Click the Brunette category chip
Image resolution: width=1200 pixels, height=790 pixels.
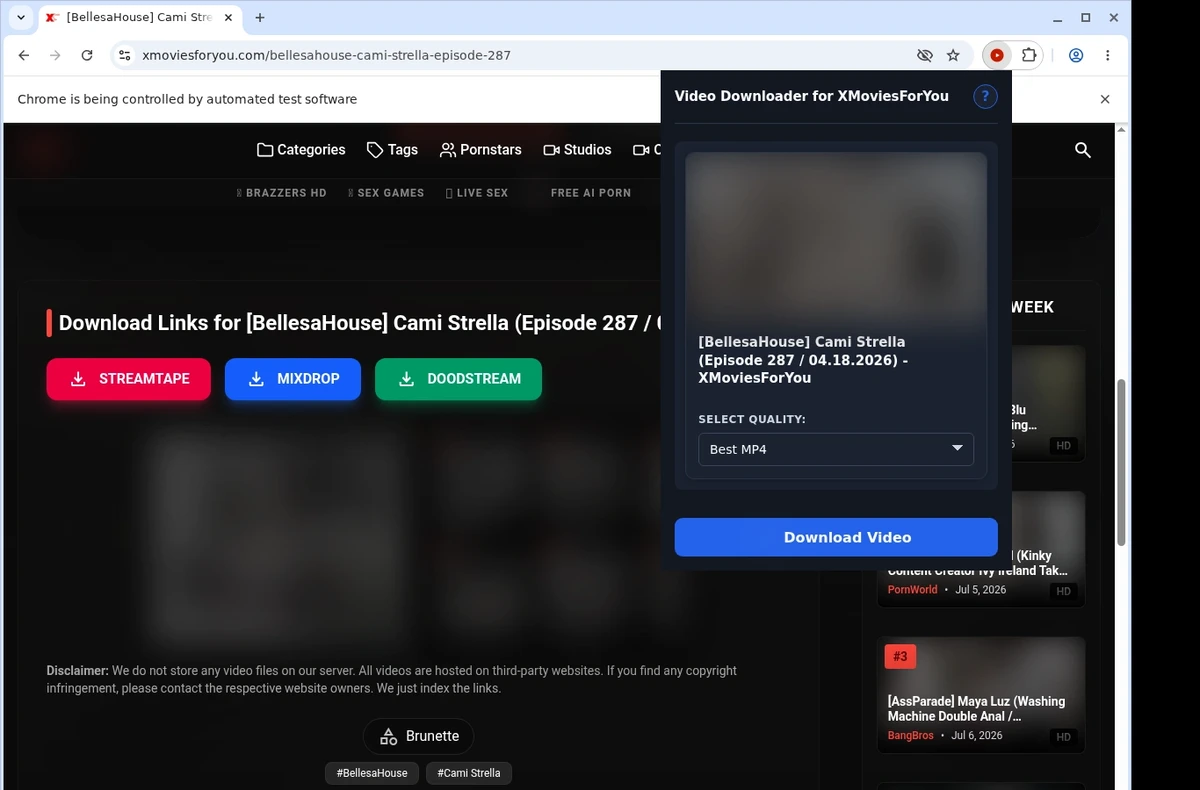[x=419, y=736]
